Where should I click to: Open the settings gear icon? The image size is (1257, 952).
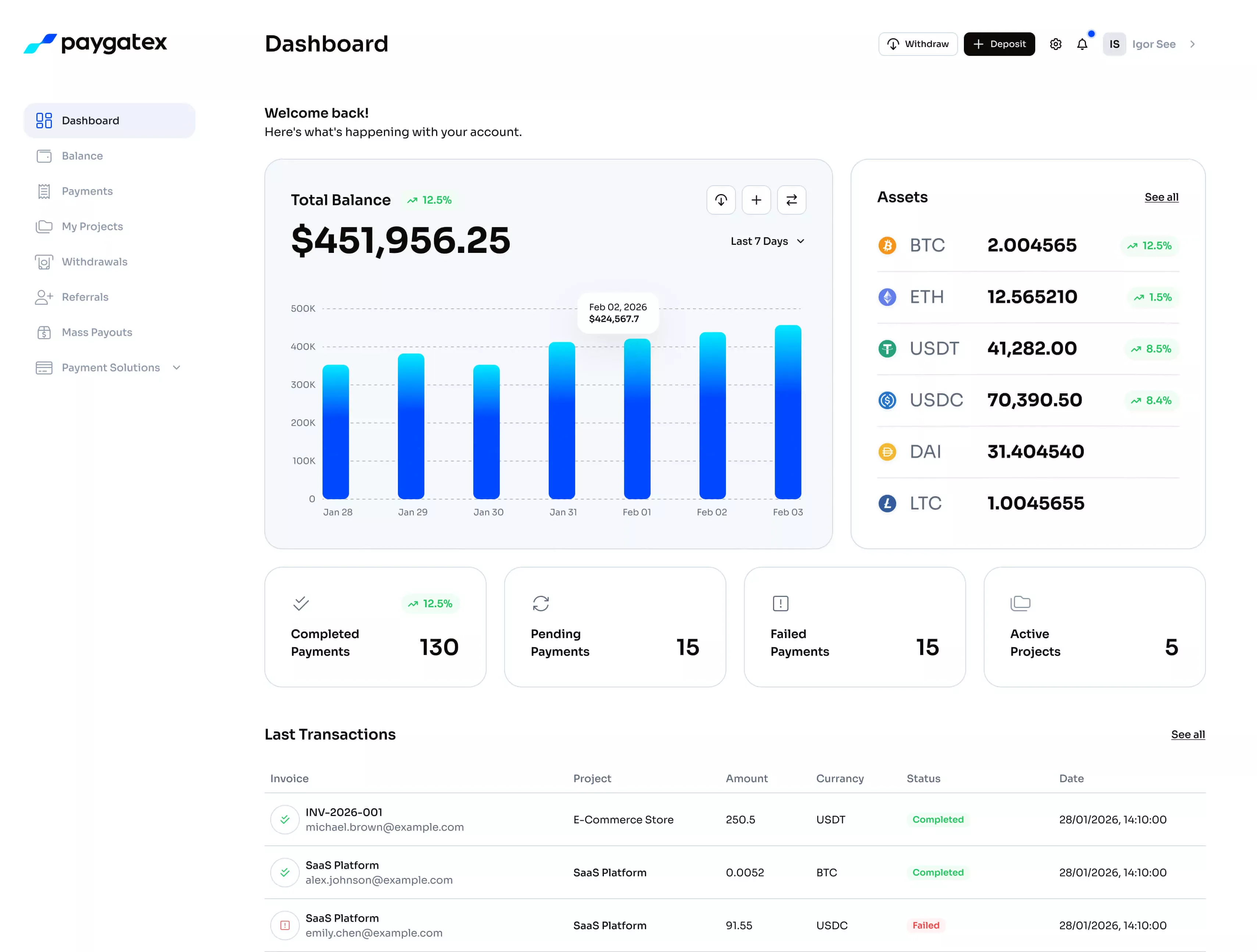[1055, 44]
